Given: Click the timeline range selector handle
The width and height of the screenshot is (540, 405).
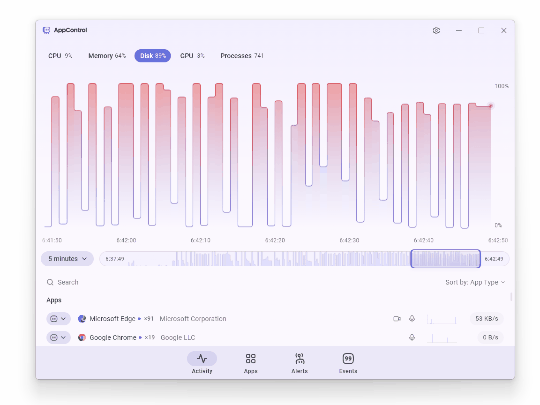Looking at the screenshot, I should tap(446, 259).
